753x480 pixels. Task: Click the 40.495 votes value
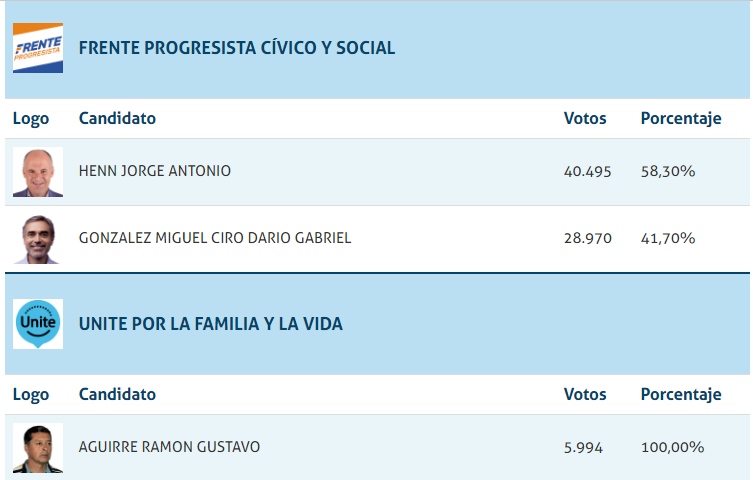(x=588, y=172)
